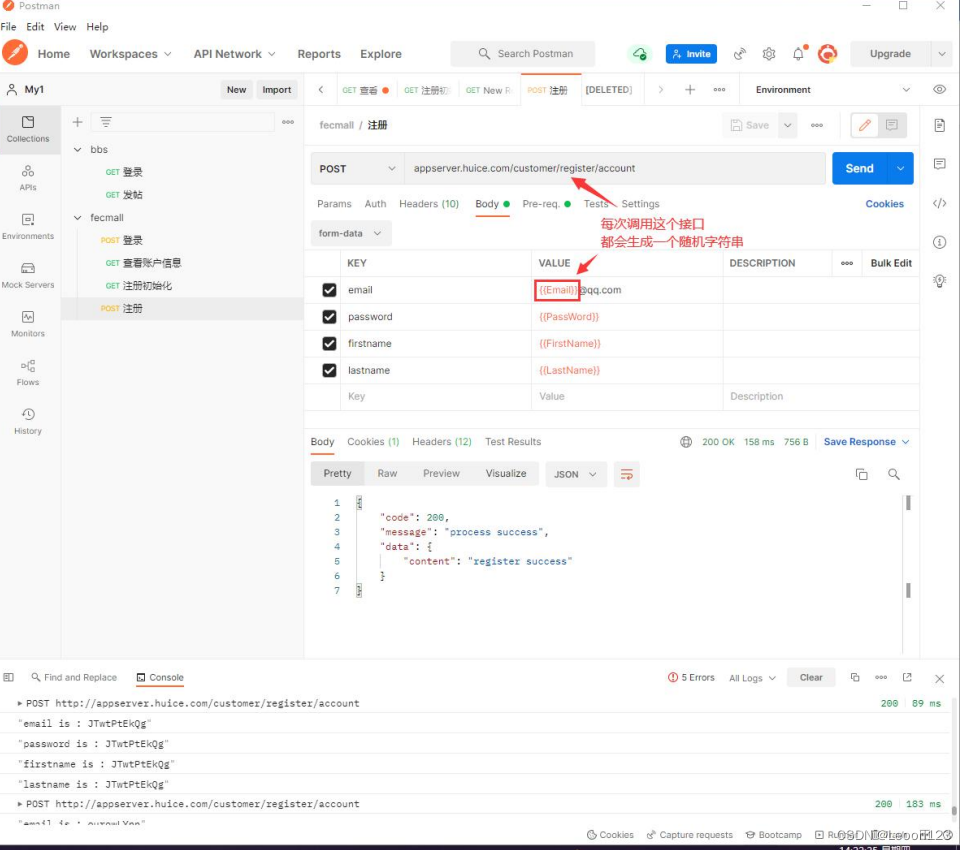966x850 pixels.
Task: Select the POST 注册 request in fecmall
Action: 182,309
